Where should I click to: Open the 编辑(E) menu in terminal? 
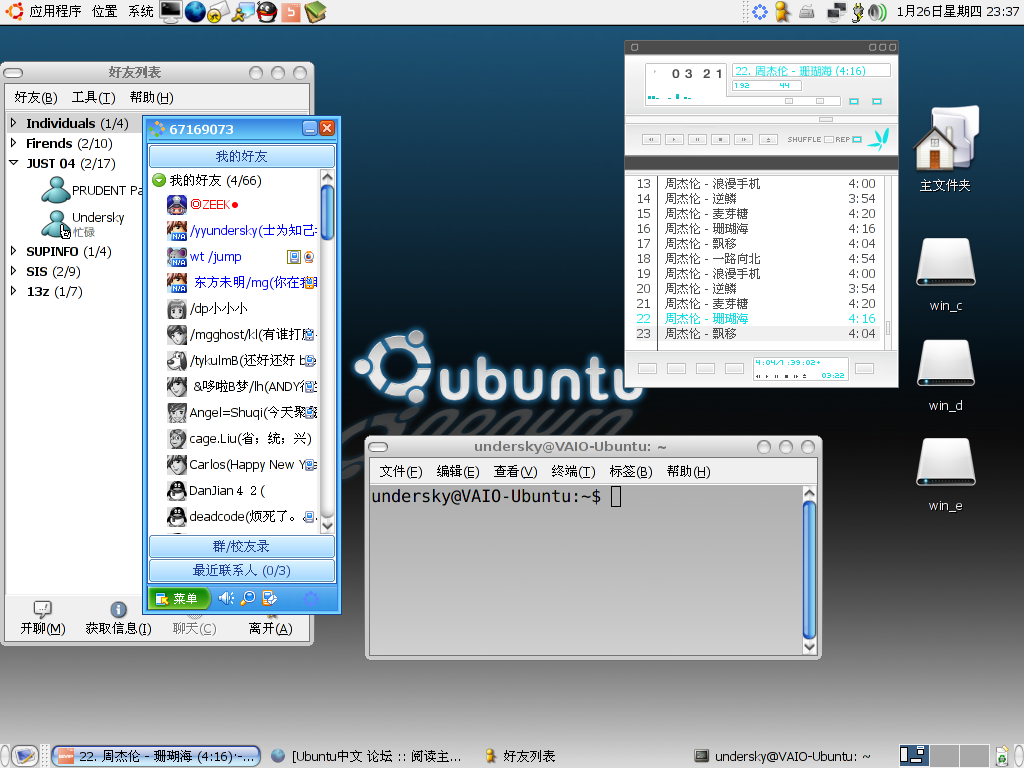[x=458, y=471]
